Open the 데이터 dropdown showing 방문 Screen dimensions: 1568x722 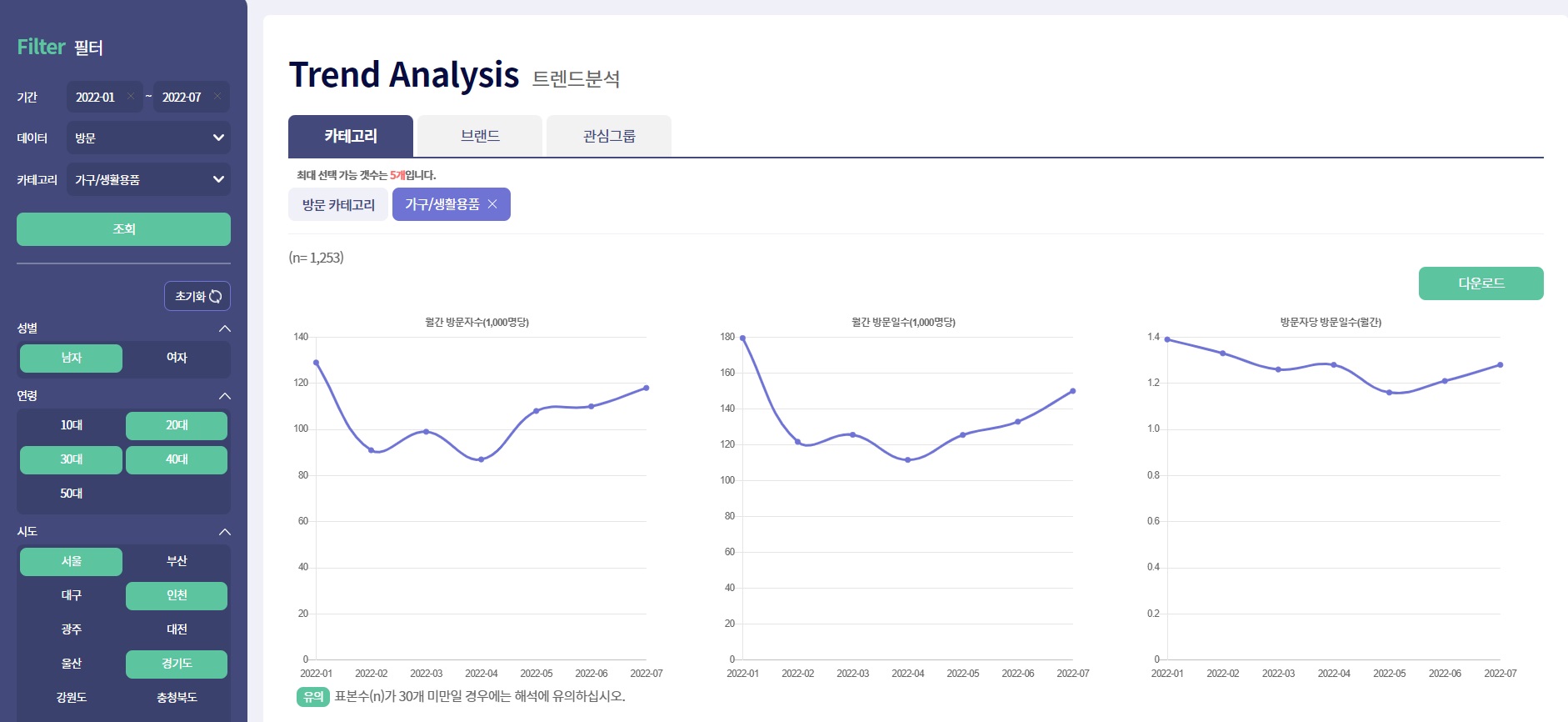point(148,138)
